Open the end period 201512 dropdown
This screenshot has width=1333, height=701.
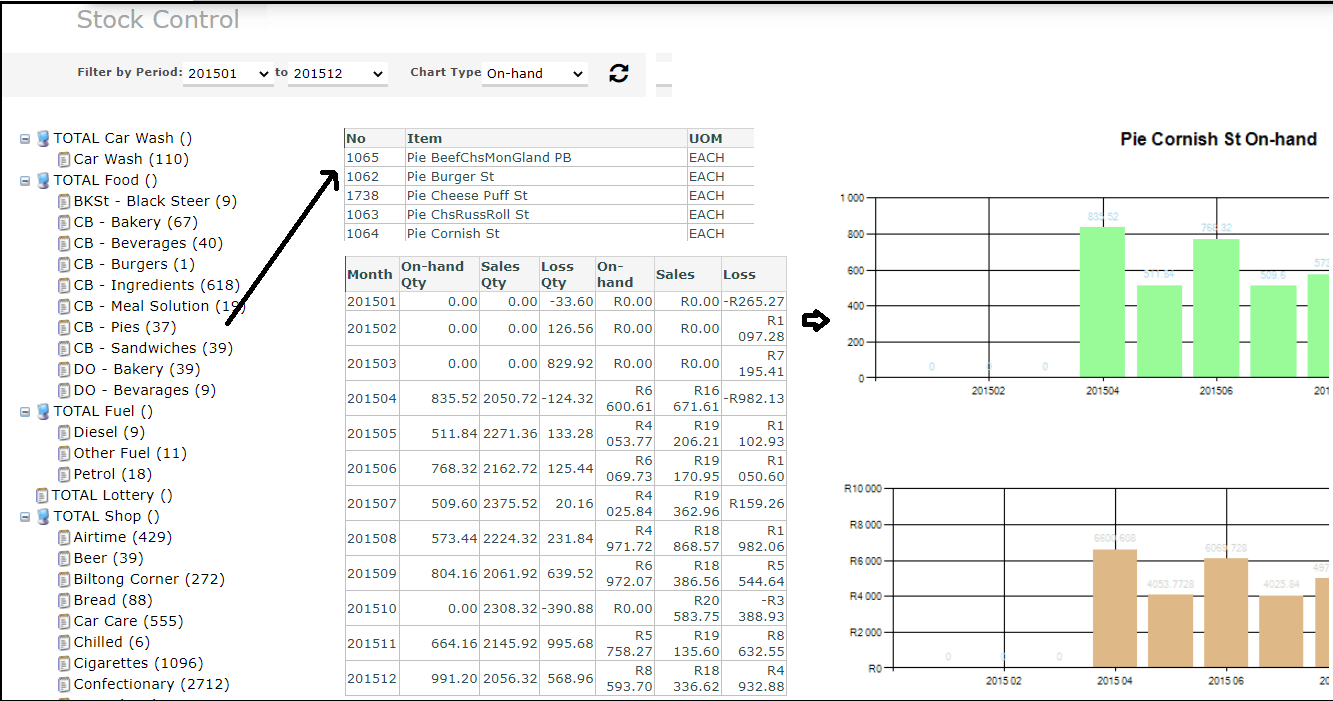pos(337,74)
